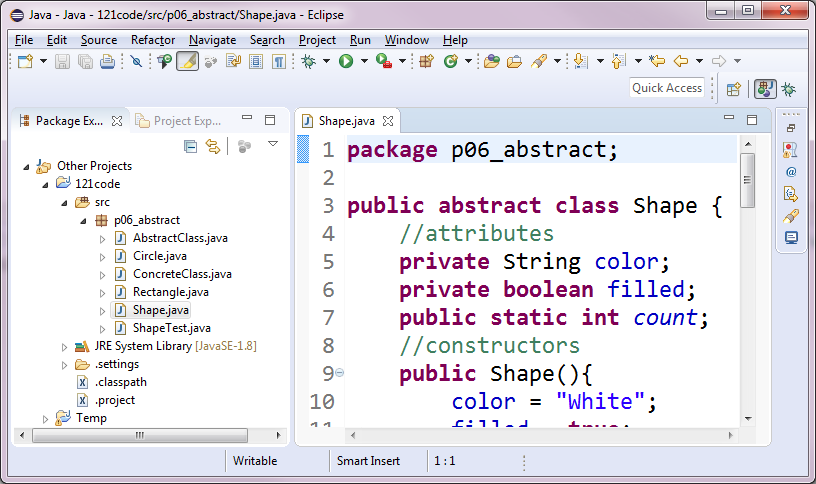Image resolution: width=816 pixels, height=484 pixels.
Task: Open the File menu
Action: click(24, 40)
